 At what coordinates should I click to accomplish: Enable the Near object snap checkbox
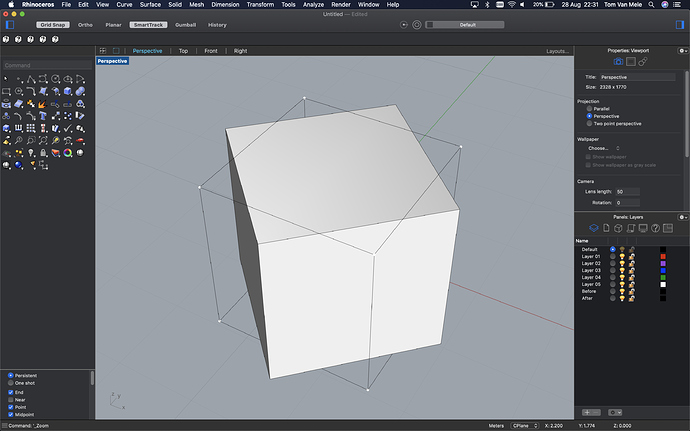(x=10, y=399)
